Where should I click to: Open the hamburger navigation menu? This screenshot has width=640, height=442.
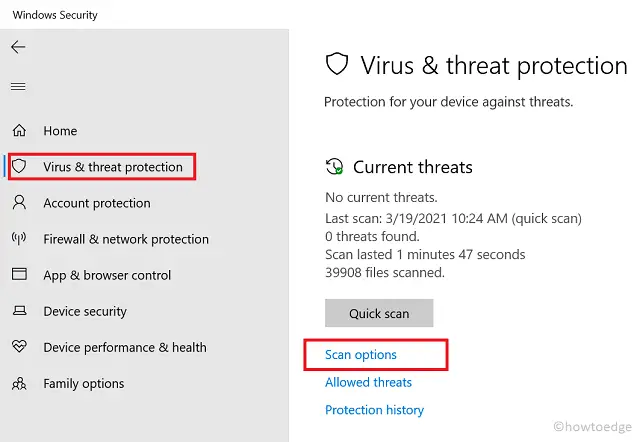click(x=18, y=87)
